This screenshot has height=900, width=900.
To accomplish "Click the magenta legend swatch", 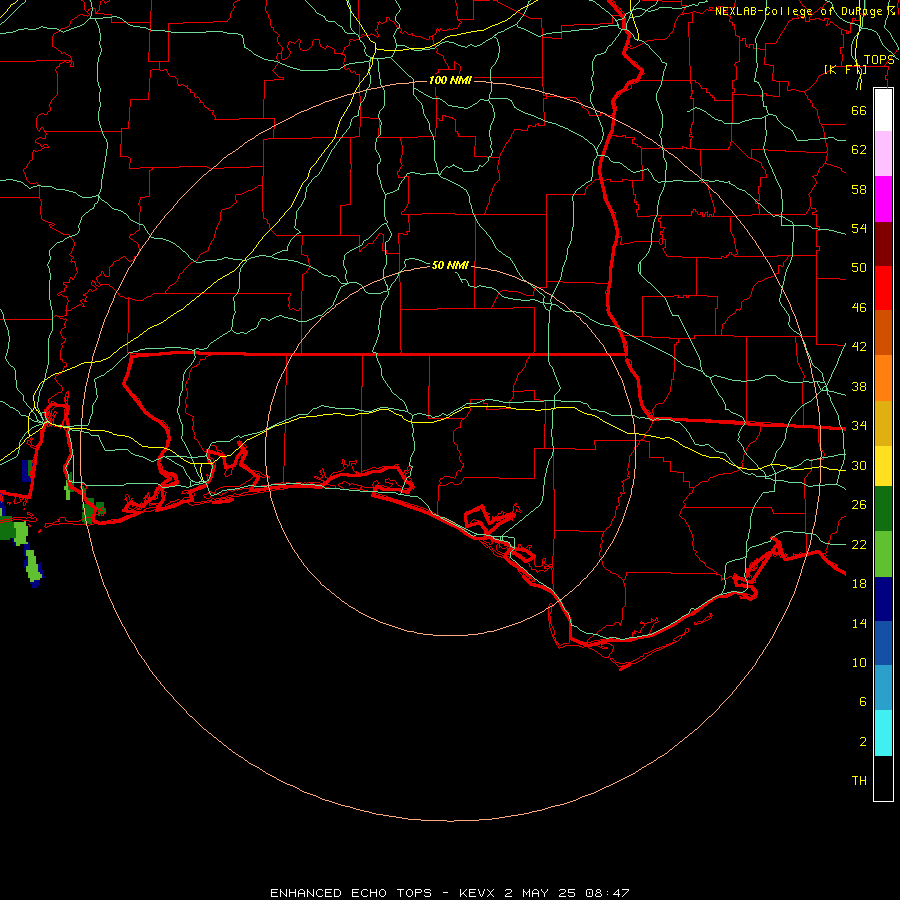I will (883, 199).
